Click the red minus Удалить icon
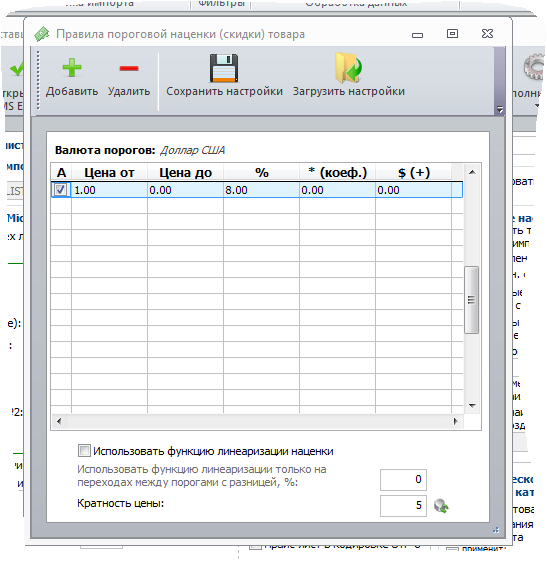The height and width of the screenshot is (564, 547). pos(129,68)
